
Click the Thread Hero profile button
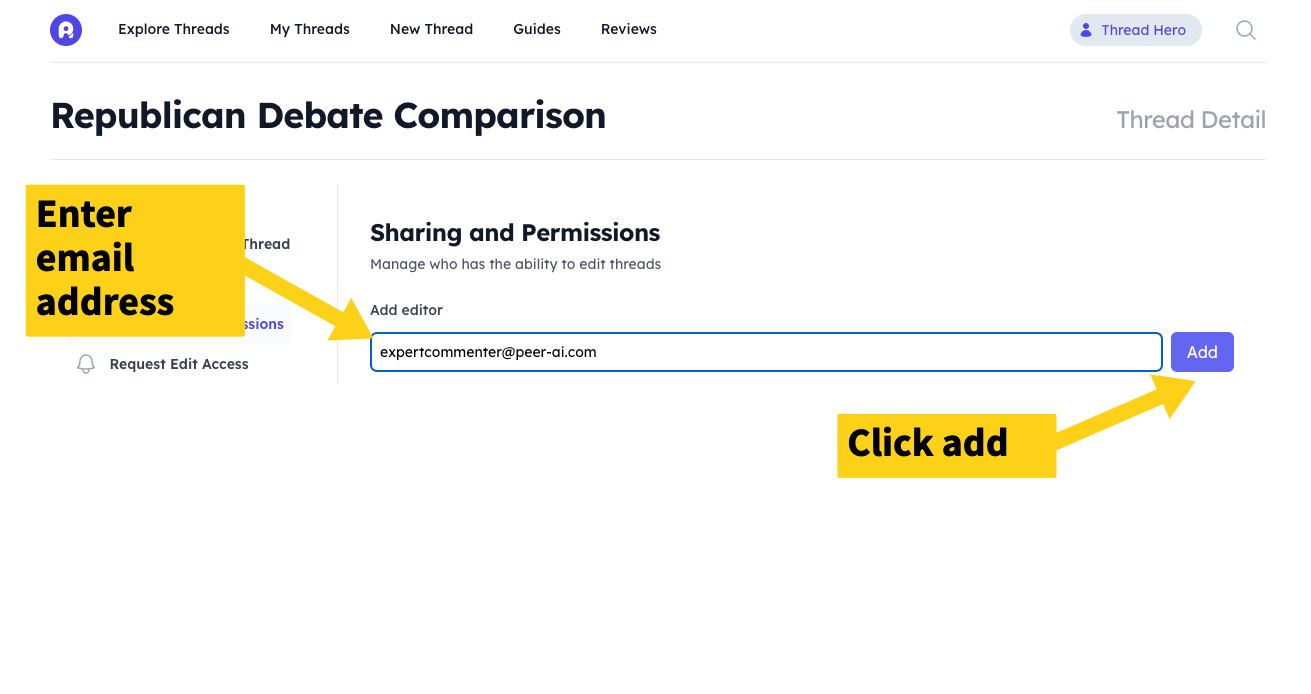click(x=1135, y=30)
